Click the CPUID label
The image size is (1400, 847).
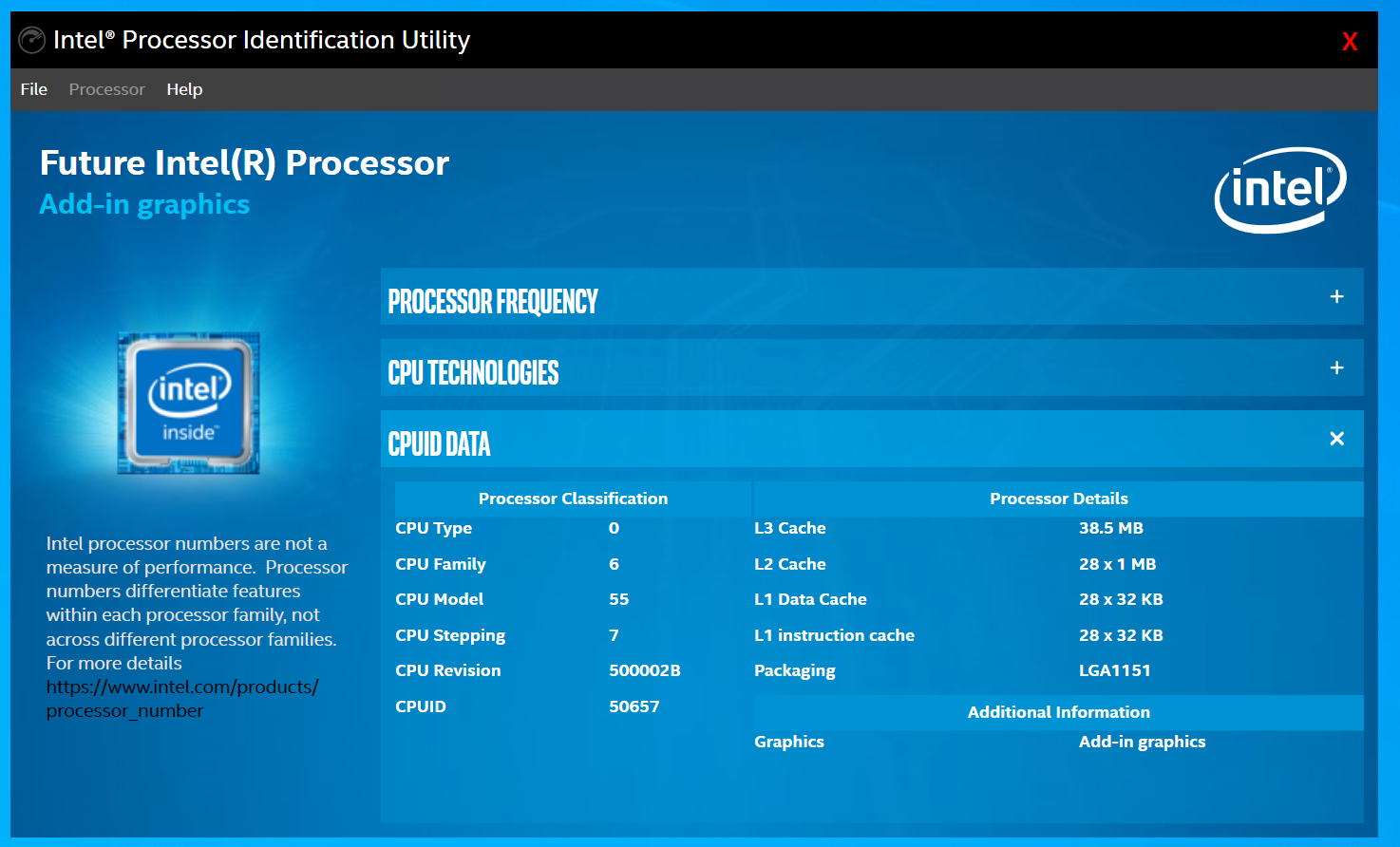click(x=421, y=706)
